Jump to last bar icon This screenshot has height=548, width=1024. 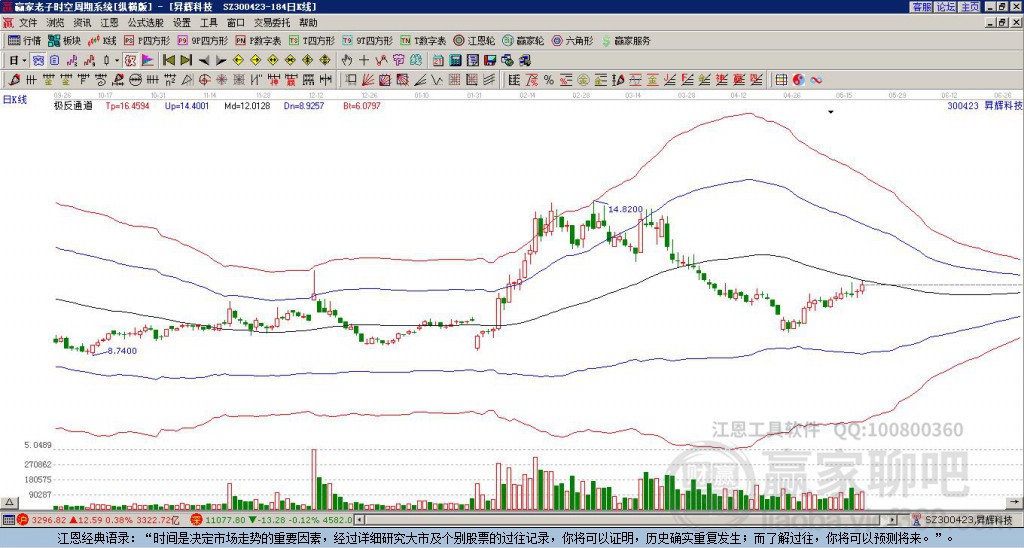(x=186, y=61)
